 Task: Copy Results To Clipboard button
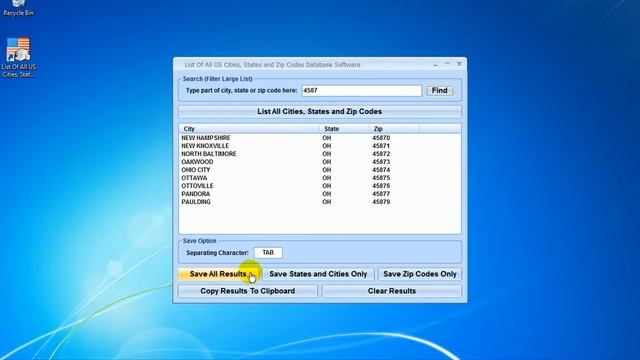[x=248, y=291]
